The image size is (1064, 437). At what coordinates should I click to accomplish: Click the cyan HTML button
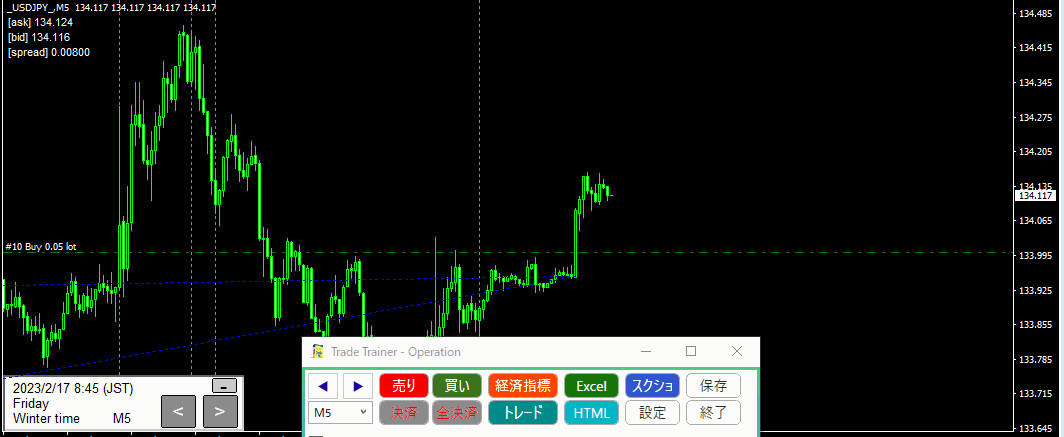click(591, 412)
